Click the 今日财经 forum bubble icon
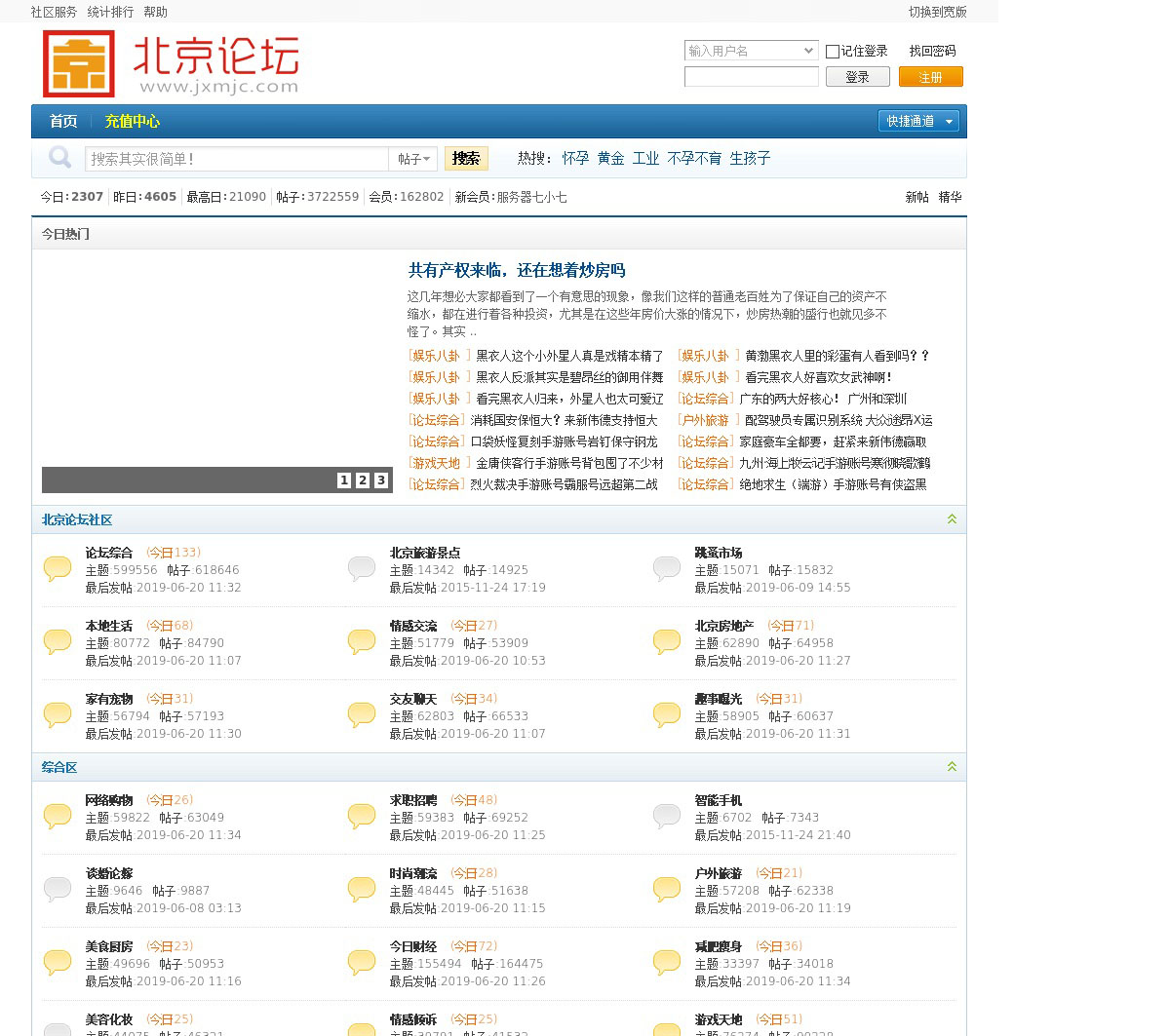 click(x=362, y=963)
